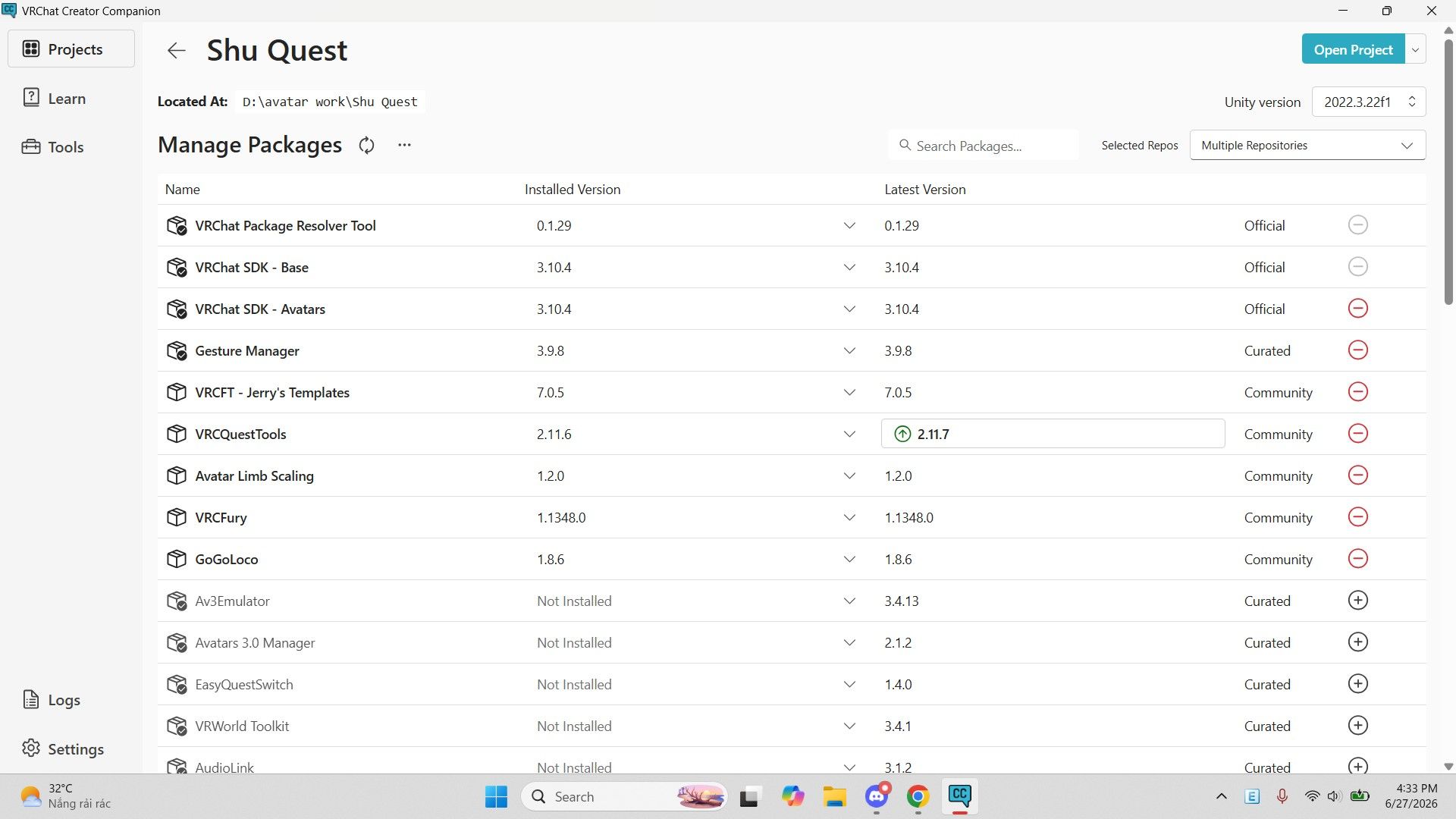Add the Avatars 3.0 Manager package

(1357, 642)
